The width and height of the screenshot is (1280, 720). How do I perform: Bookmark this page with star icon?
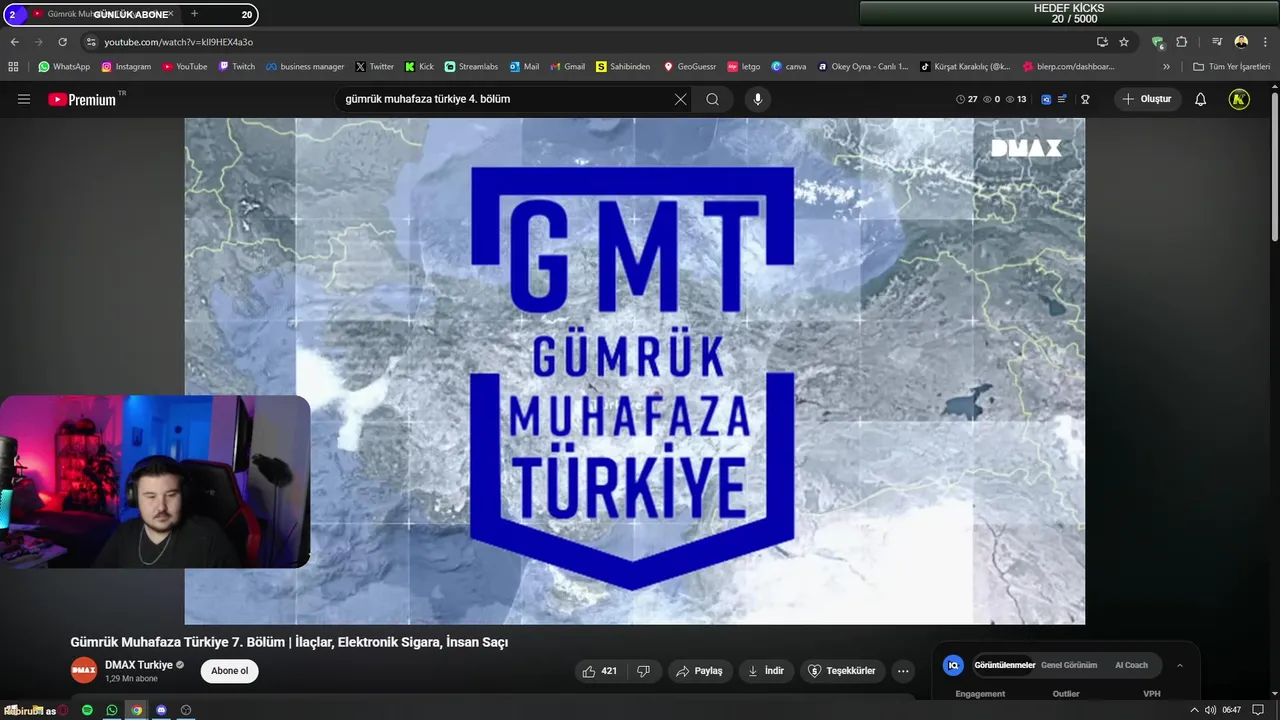(x=1124, y=42)
